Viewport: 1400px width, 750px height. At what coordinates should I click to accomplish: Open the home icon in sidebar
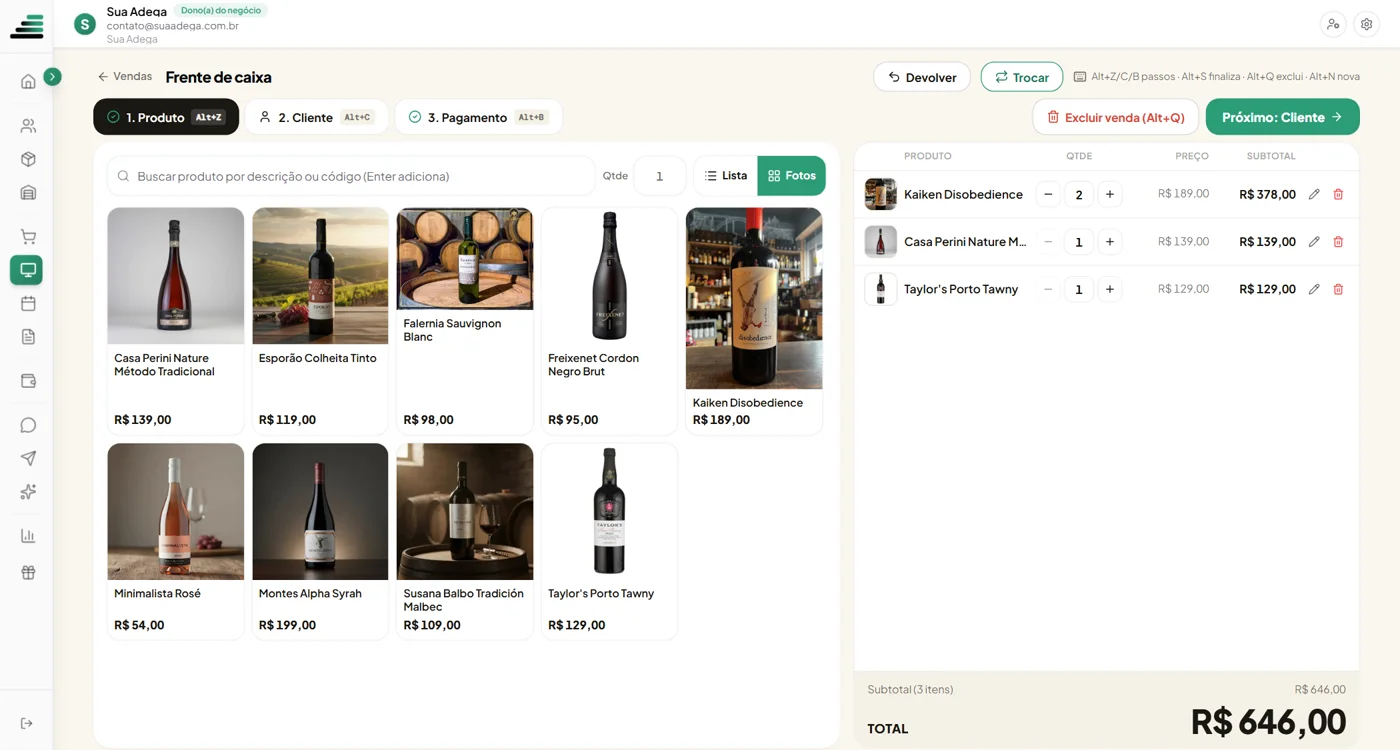[x=28, y=82]
